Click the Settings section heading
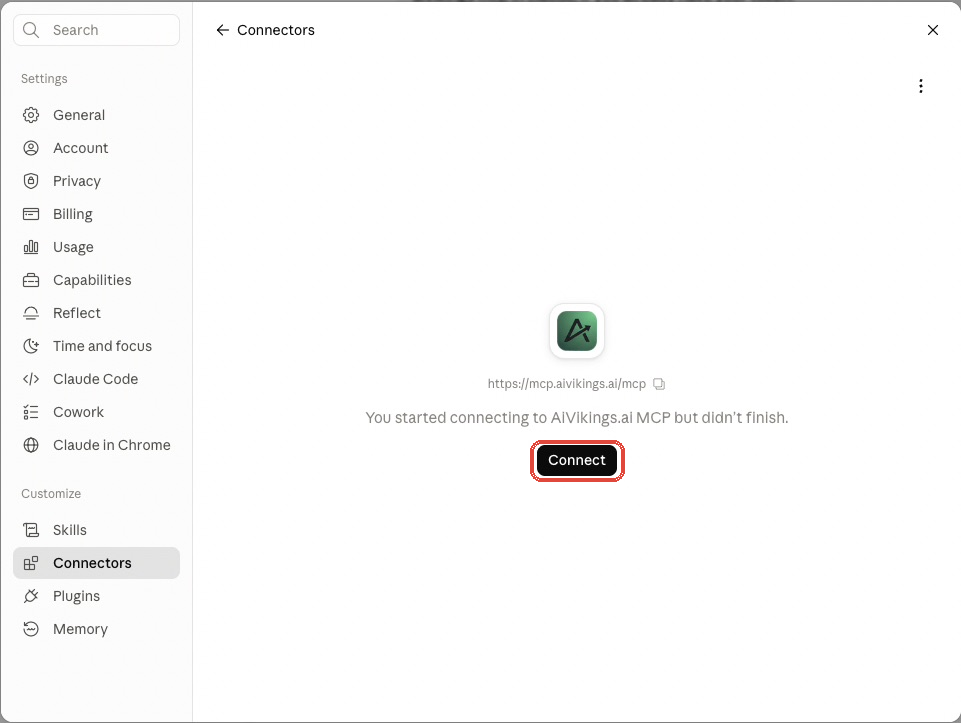The height and width of the screenshot is (723, 961). point(44,79)
